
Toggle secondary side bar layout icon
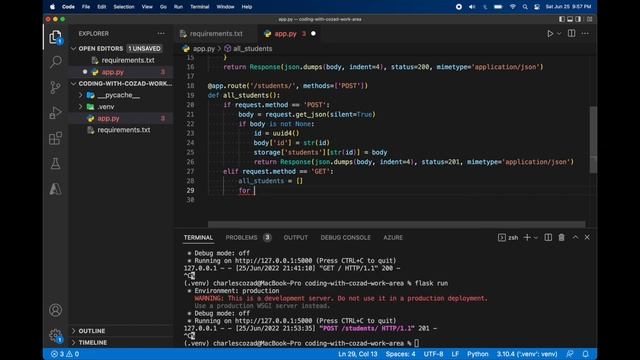click(x=578, y=19)
